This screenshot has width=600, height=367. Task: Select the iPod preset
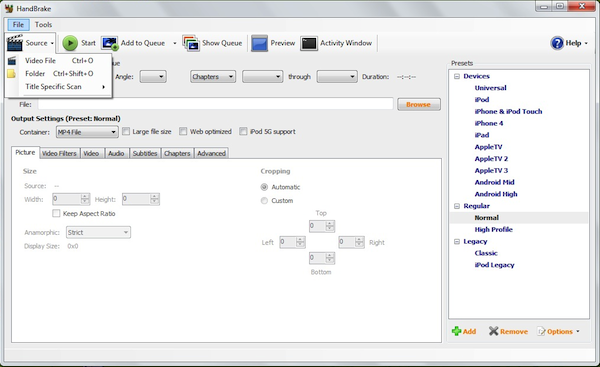tap(482, 99)
